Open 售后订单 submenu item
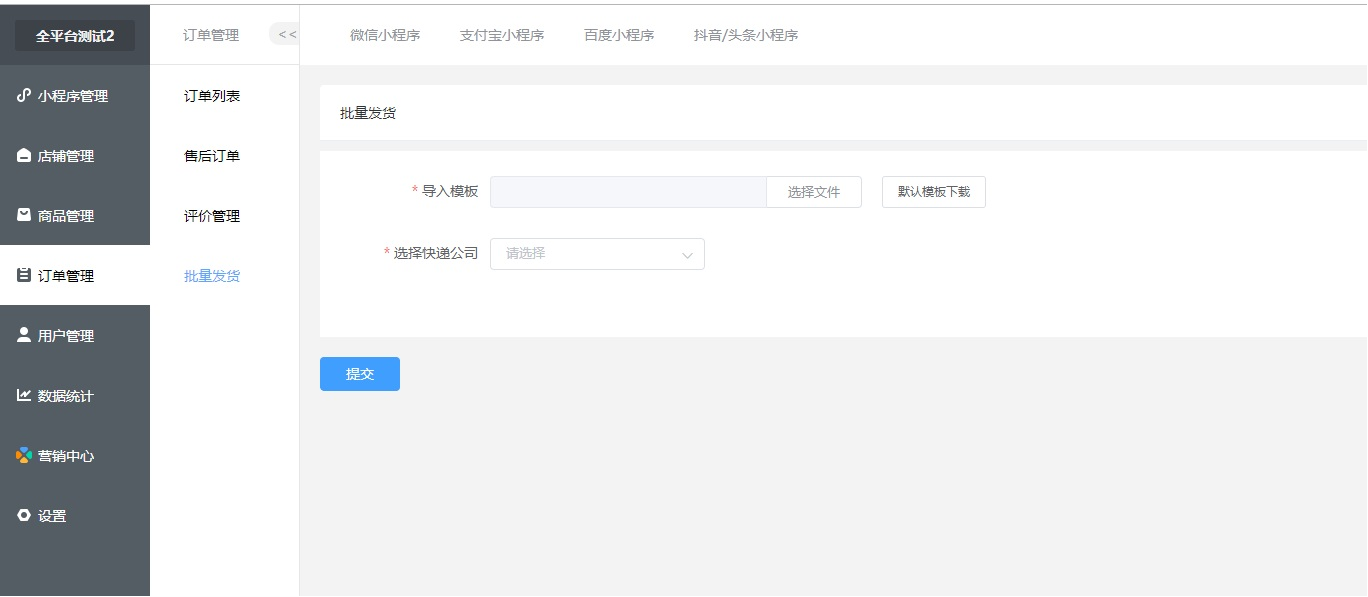This screenshot has width=1368, height=597. pos(212,156)
